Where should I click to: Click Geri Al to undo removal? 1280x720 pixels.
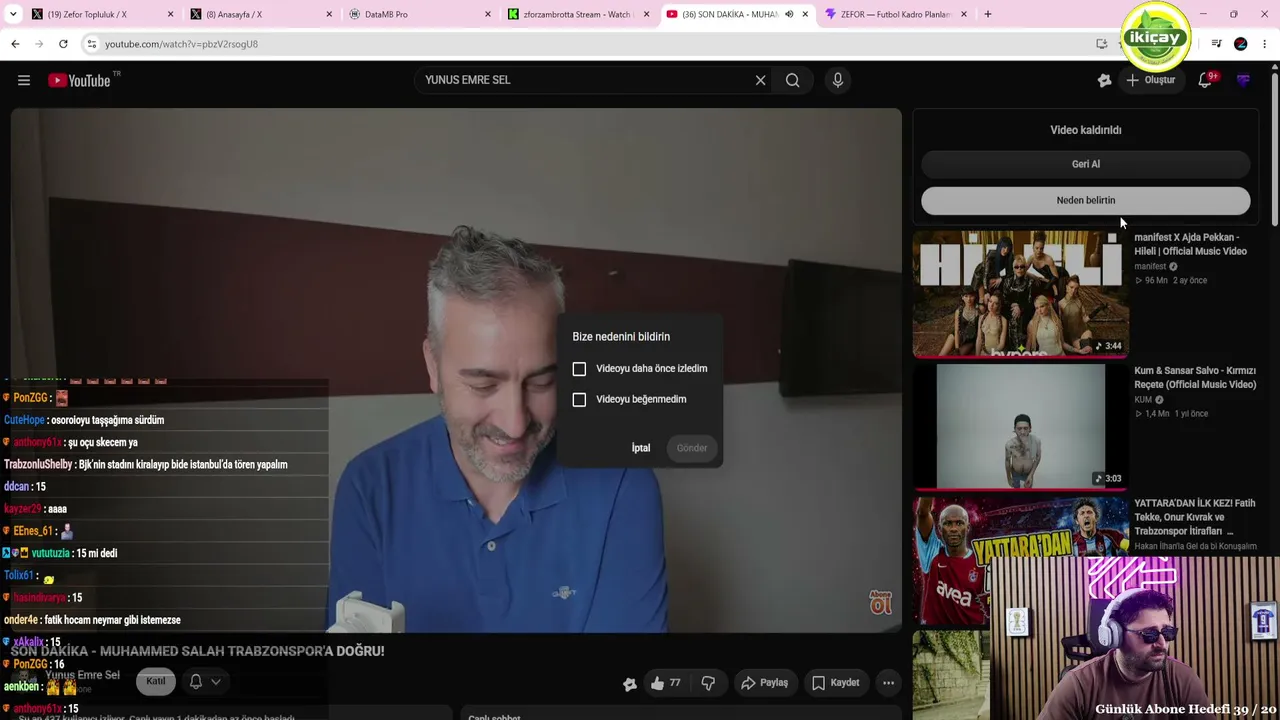[1086, 164]
